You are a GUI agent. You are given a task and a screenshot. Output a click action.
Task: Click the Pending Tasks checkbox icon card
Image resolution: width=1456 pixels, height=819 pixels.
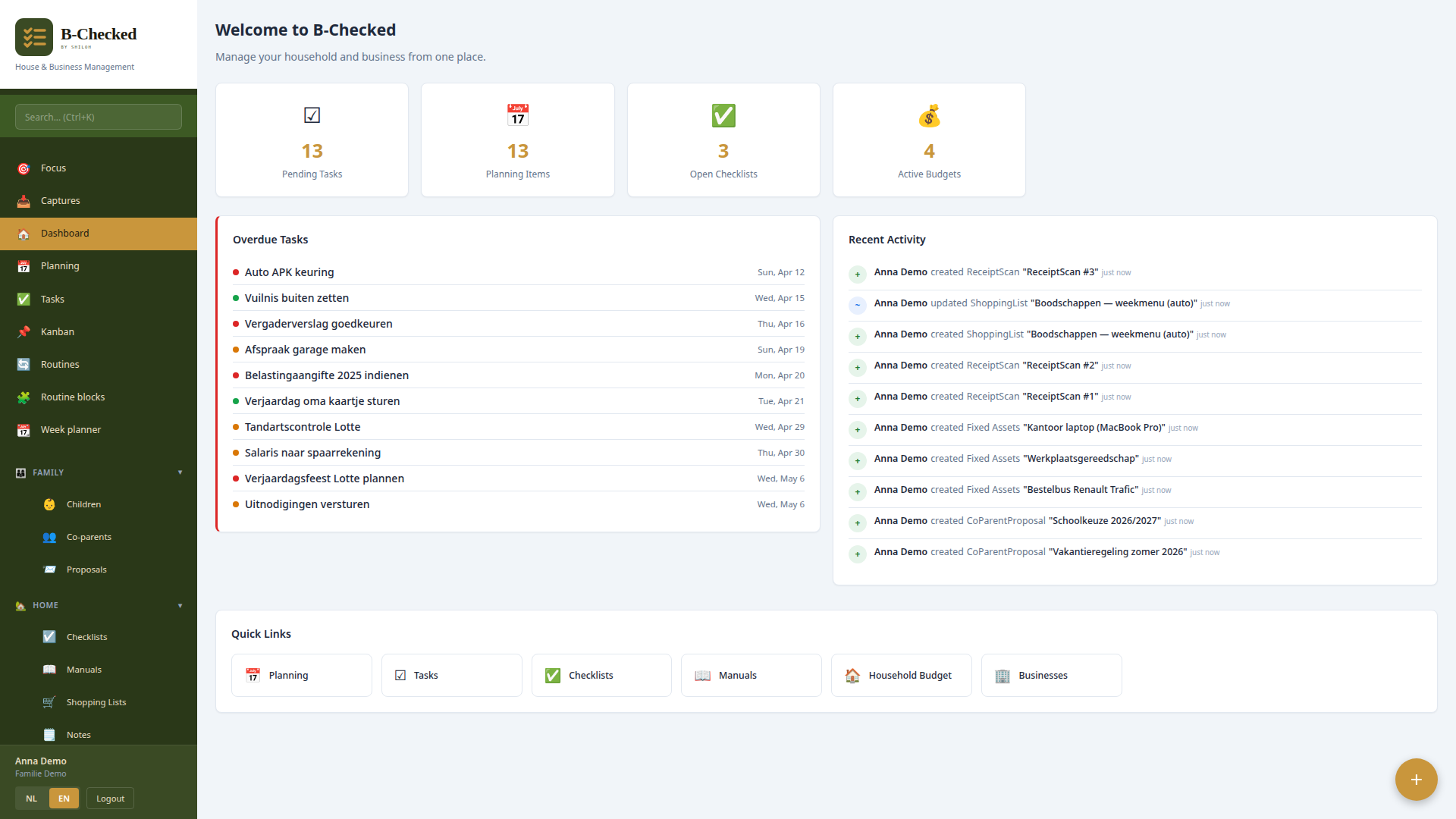(x=312, y=115)
